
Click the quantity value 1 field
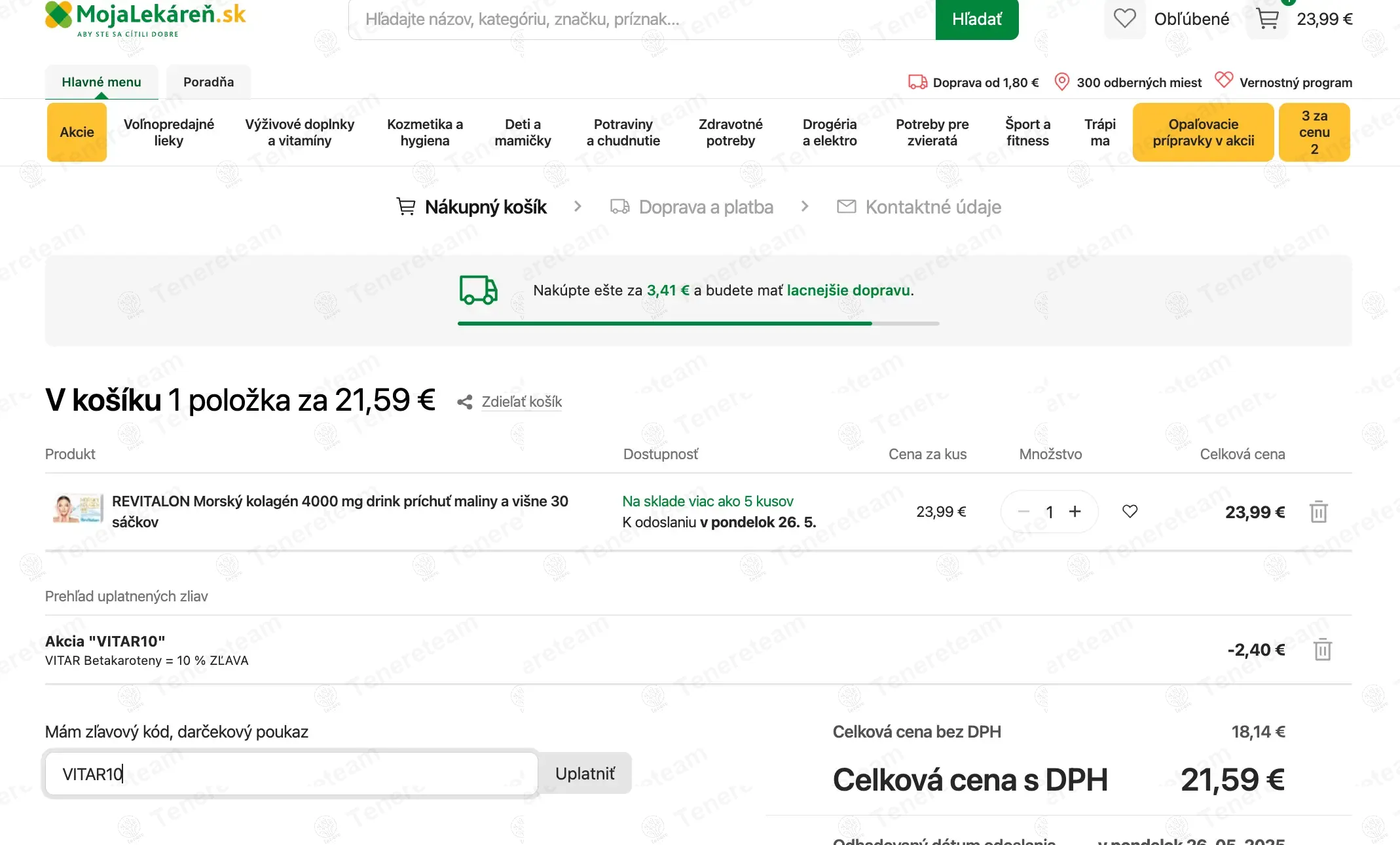pyautogui.click(x=1049, y=512)
